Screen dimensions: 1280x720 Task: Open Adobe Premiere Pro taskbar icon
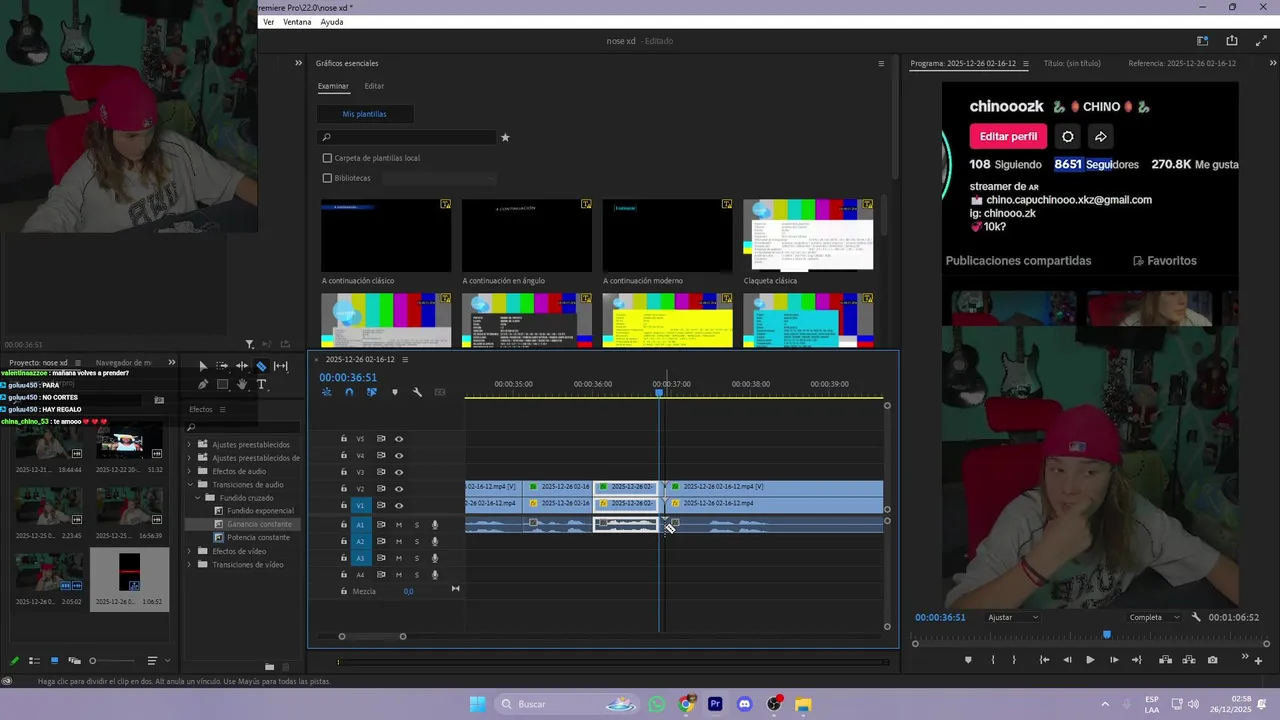[715, 704]
